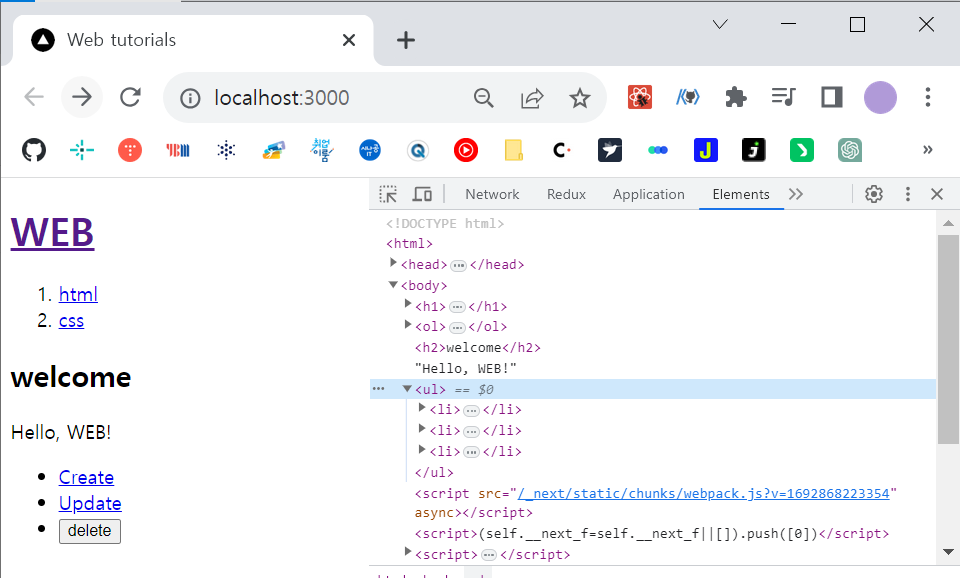The width and height of the screenshot is (960, 578).
Task: Open the red YBM bookmark
Action: coord(178,150)
